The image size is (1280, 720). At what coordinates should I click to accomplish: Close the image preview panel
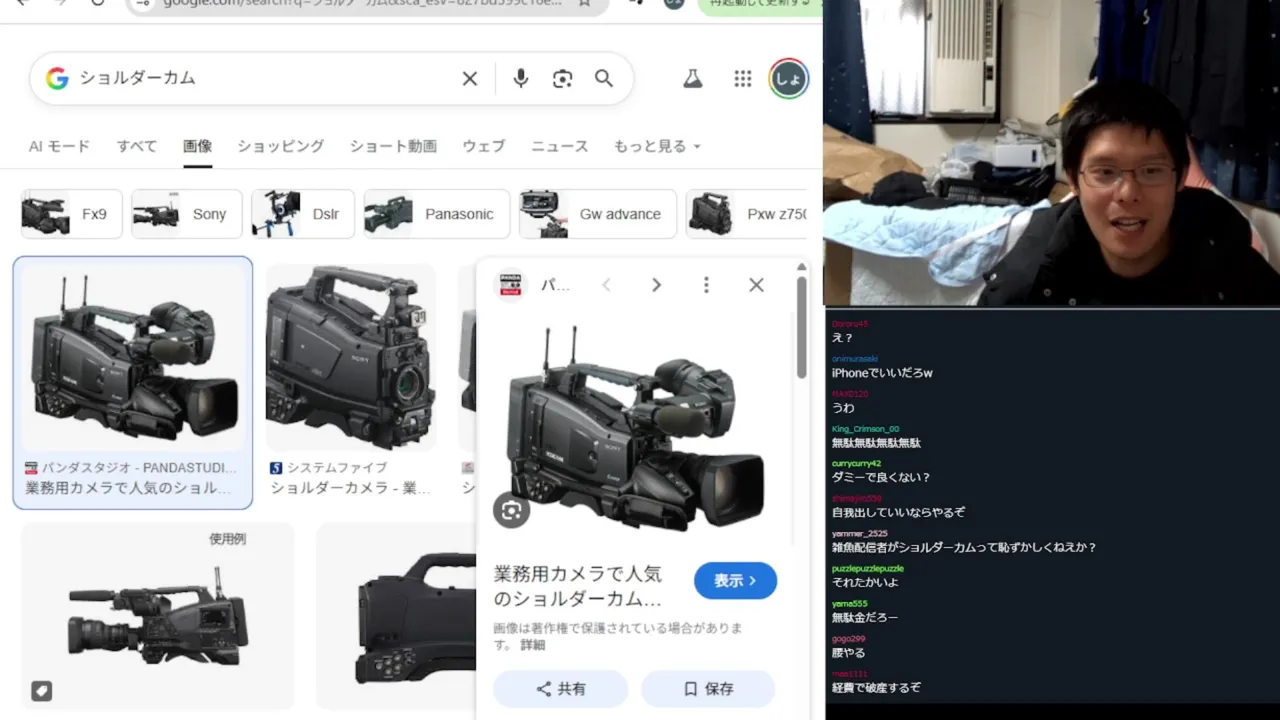(x=756, y=285)
